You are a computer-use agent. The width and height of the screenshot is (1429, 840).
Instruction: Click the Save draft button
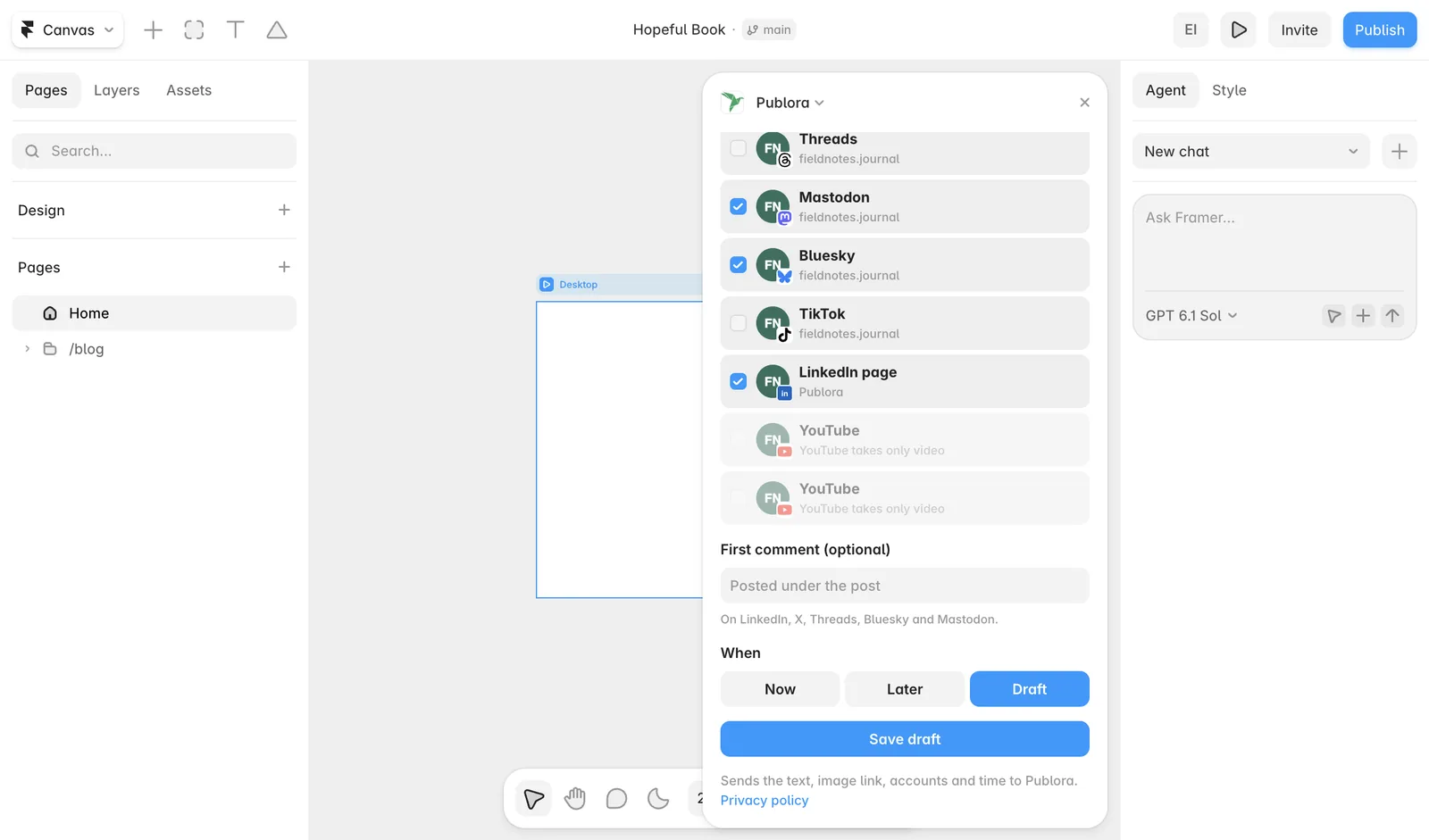click(x=905, y=739)
